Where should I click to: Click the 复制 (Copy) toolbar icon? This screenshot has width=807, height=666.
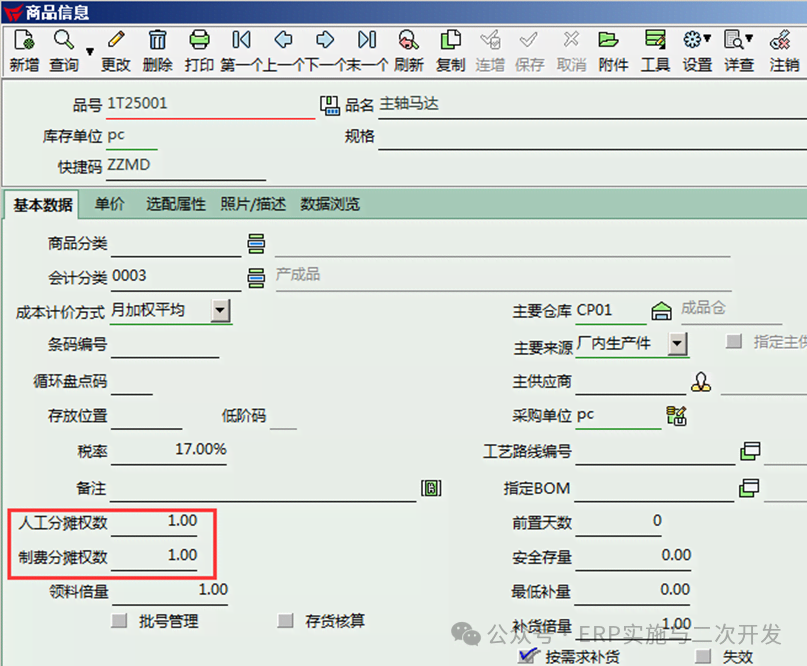pyautogui.click(x=451, y=41)
